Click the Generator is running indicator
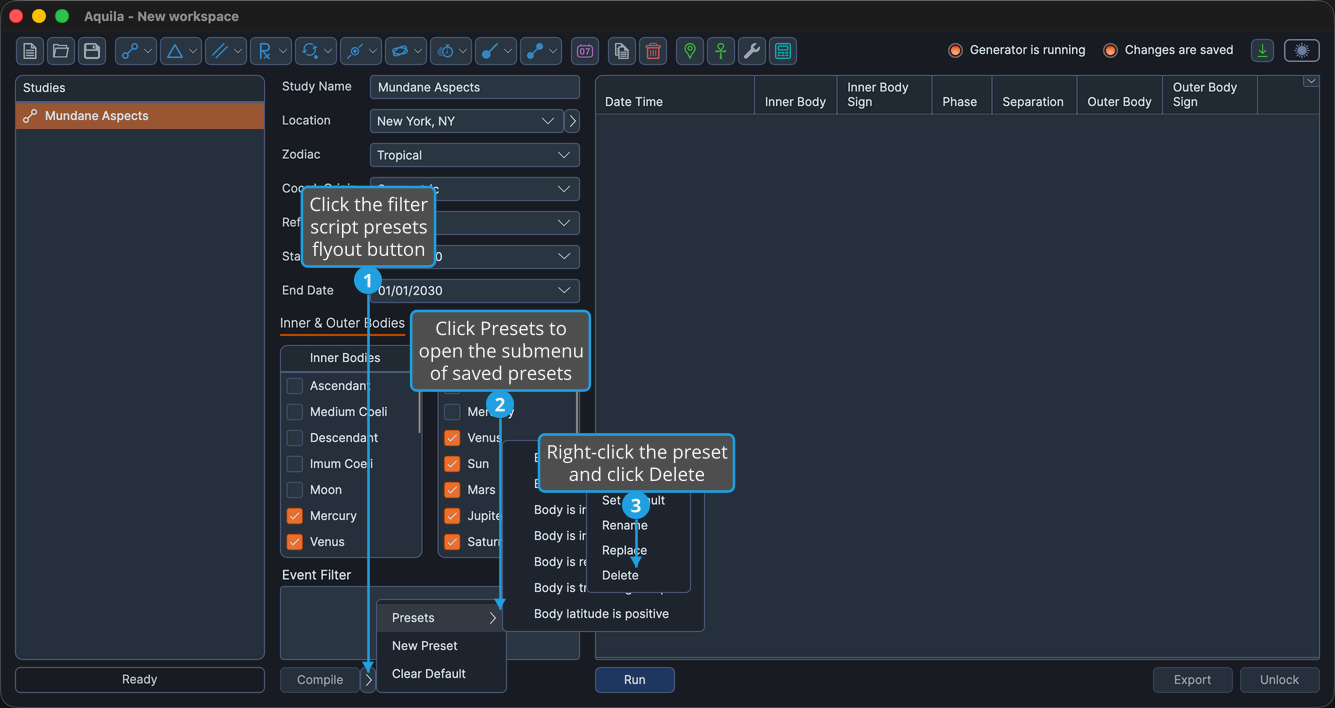This screenshot has height=708, width=1335. coord(1017,50)
